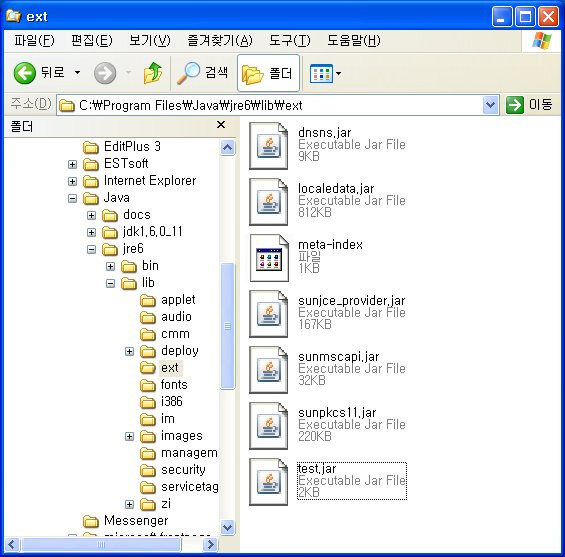Image resolution: width=565 pixels, height=557 pixels.
Task: Click the sunmscapi.jar file name
Action: (338, 357)
